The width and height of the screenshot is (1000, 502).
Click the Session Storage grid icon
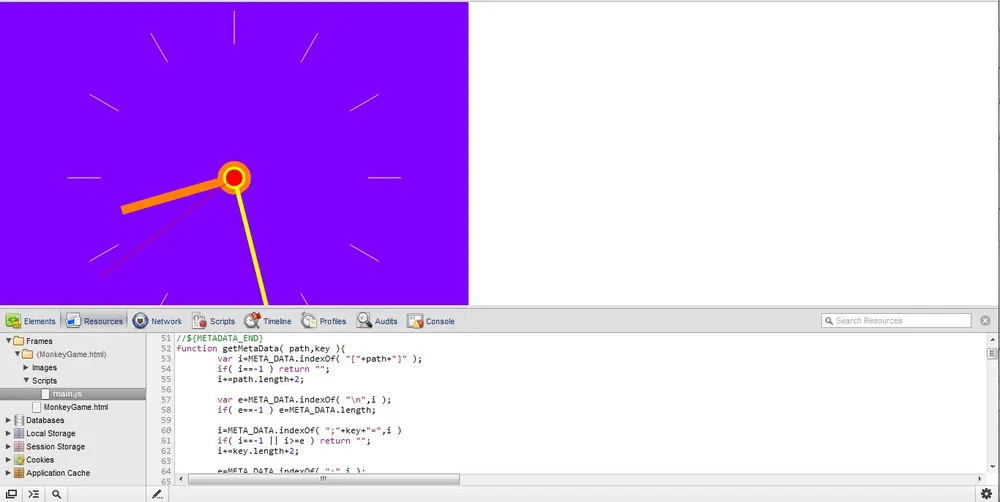click(18, 447)
